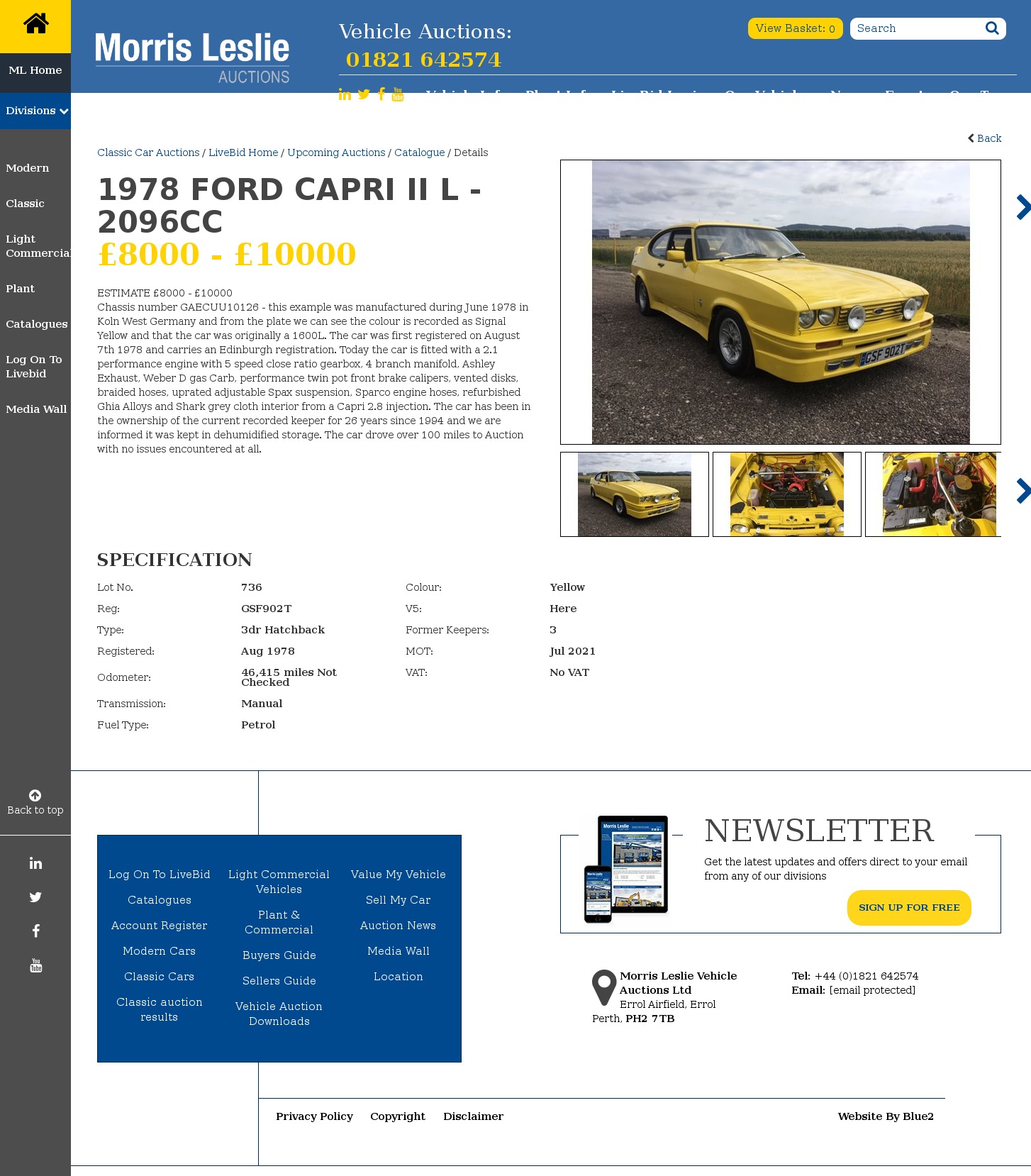Screen dimensions: 1031x1176
Task: Click SIGN UP FOR FREE button
Action: [x=909, y=908]
